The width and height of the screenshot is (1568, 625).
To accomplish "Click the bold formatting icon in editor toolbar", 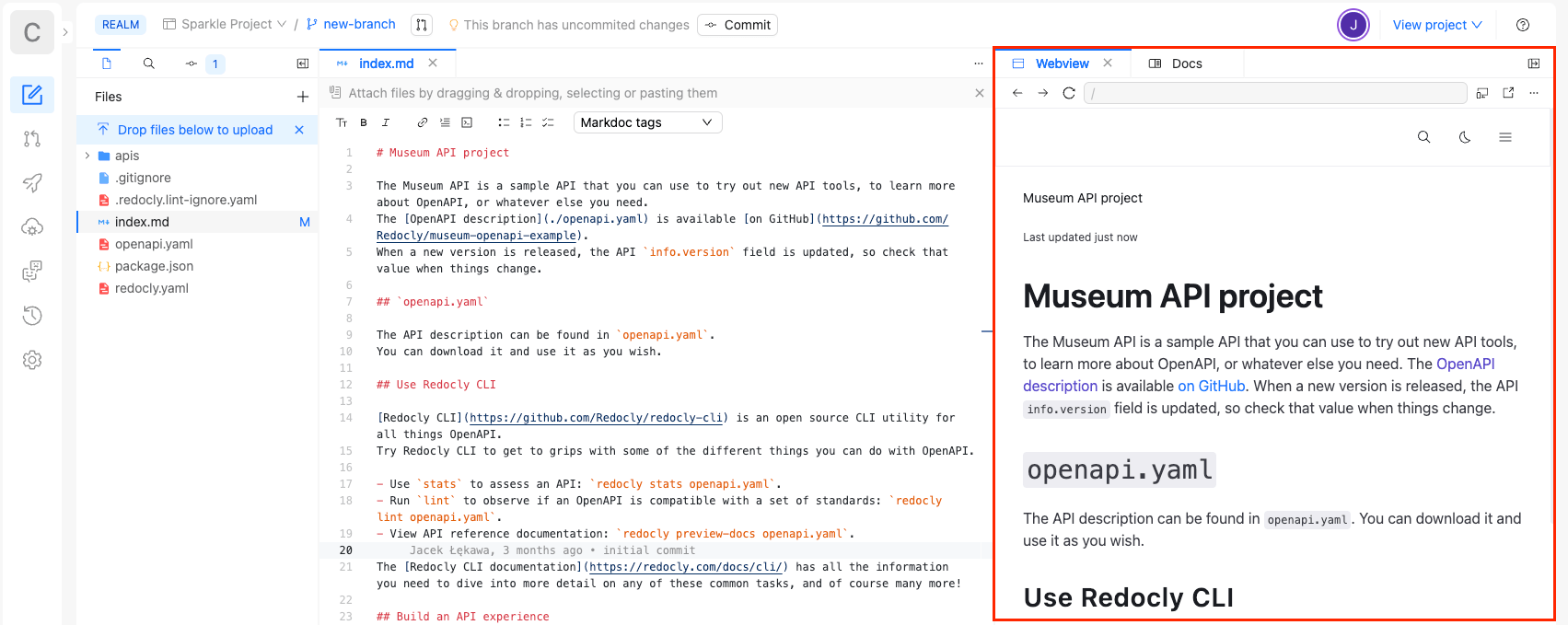I will [364, 122].
